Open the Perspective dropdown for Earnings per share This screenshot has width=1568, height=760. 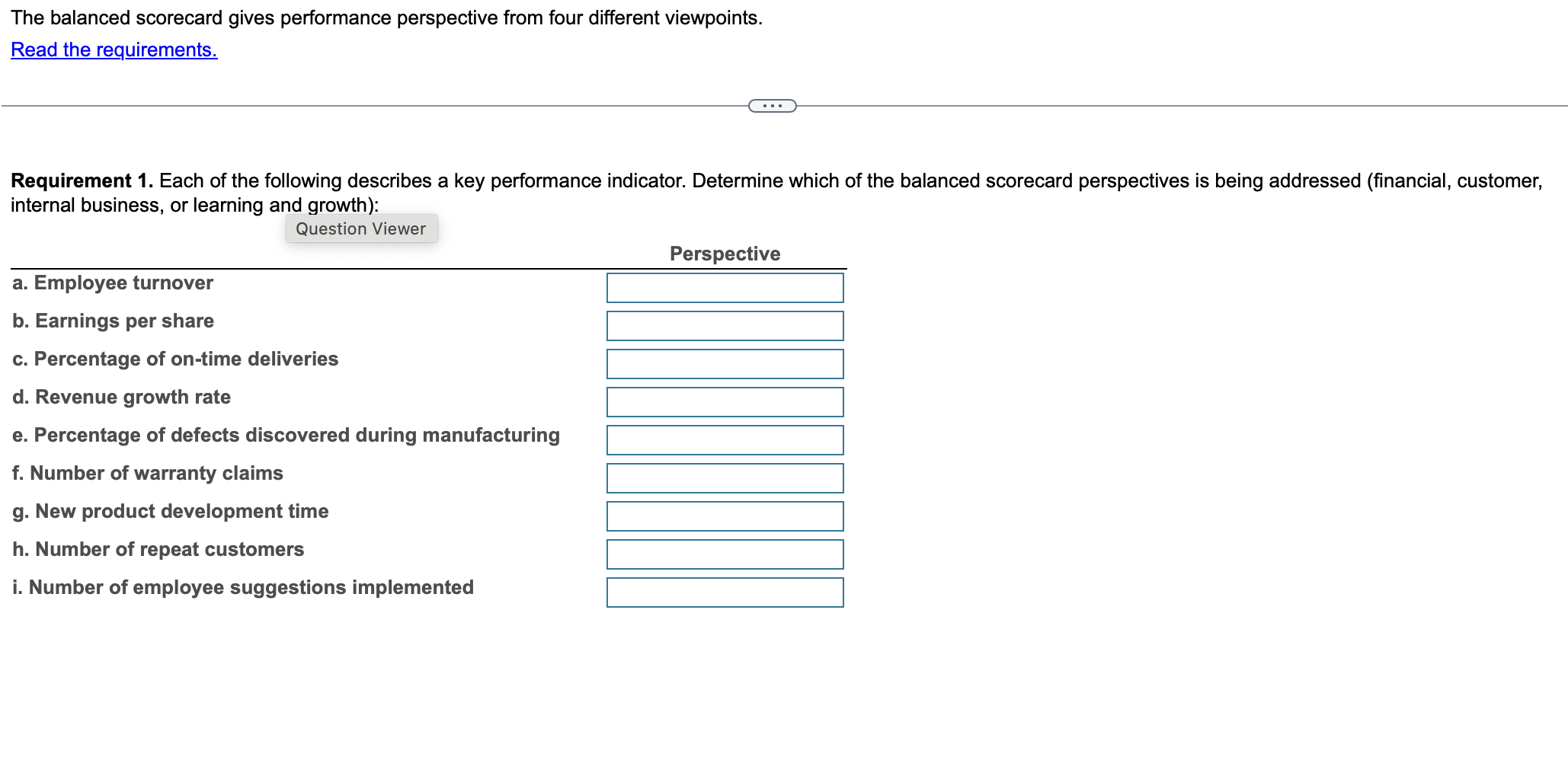pyautogui.click(x=724, y=325)
